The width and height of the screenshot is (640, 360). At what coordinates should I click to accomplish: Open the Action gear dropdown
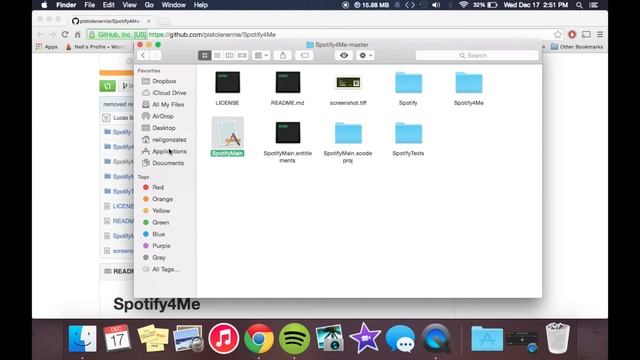coord(365,56)
